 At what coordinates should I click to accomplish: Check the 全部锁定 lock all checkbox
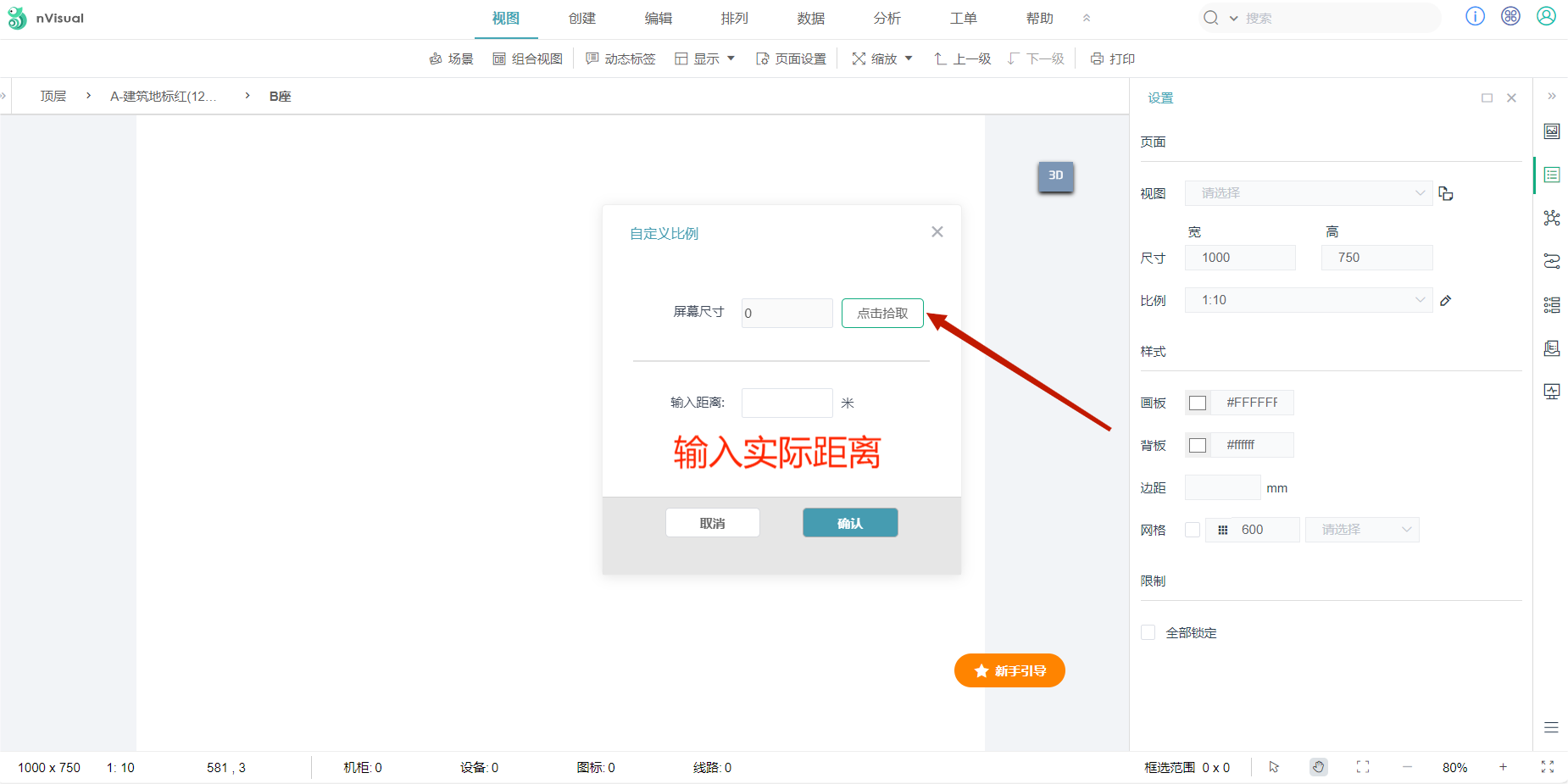[1148, 632]
